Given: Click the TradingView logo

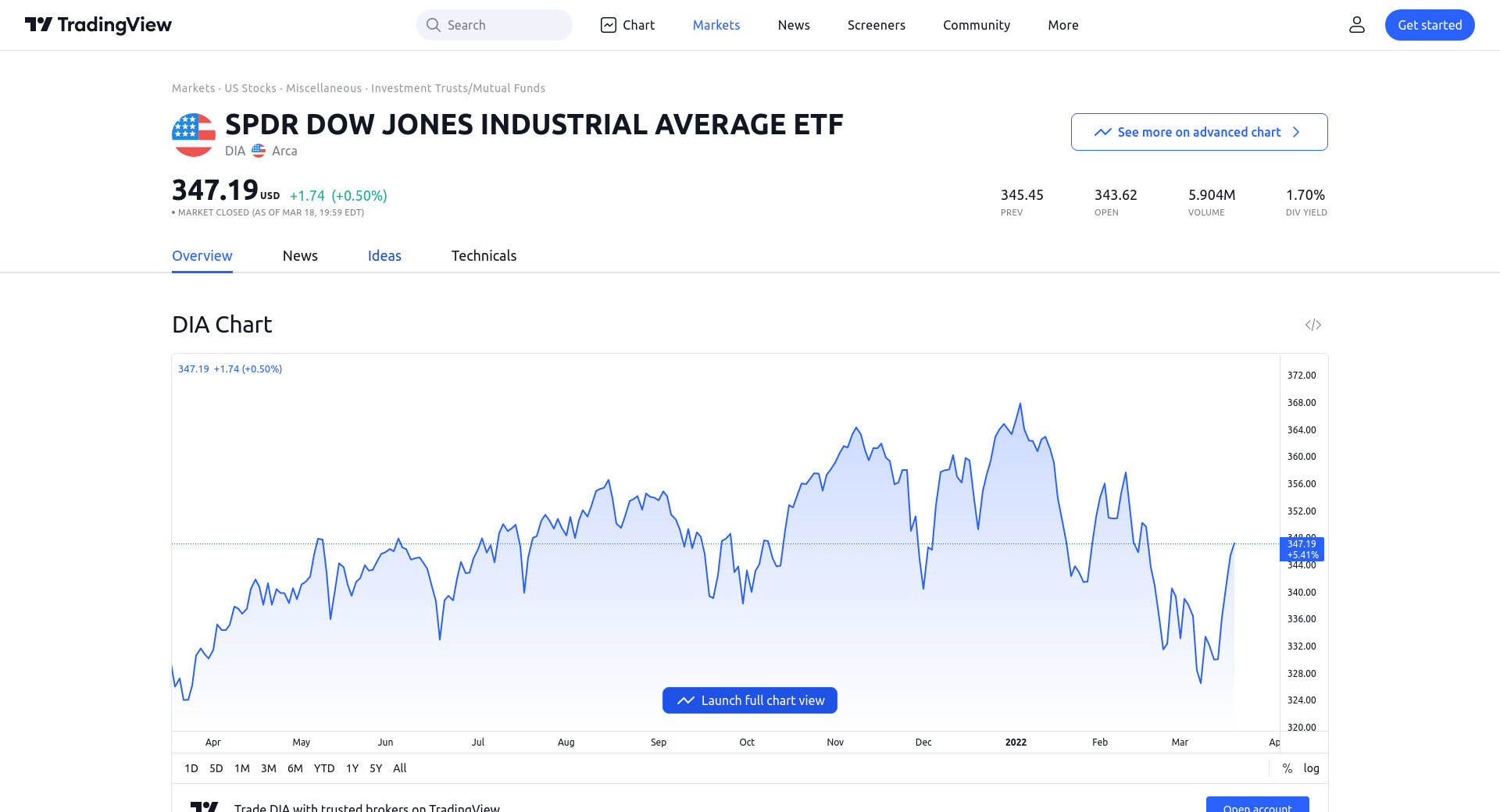Looking at the screenshot, I should pos(98,25).
